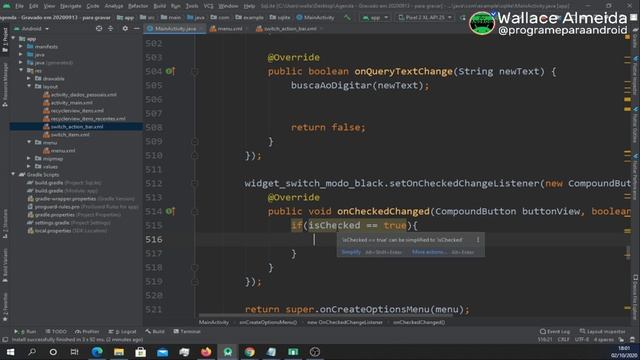Image resolution: width=640 pixels, height=360 pixels.
Task: Open the Terminal tool window
Action: point(187,331)
